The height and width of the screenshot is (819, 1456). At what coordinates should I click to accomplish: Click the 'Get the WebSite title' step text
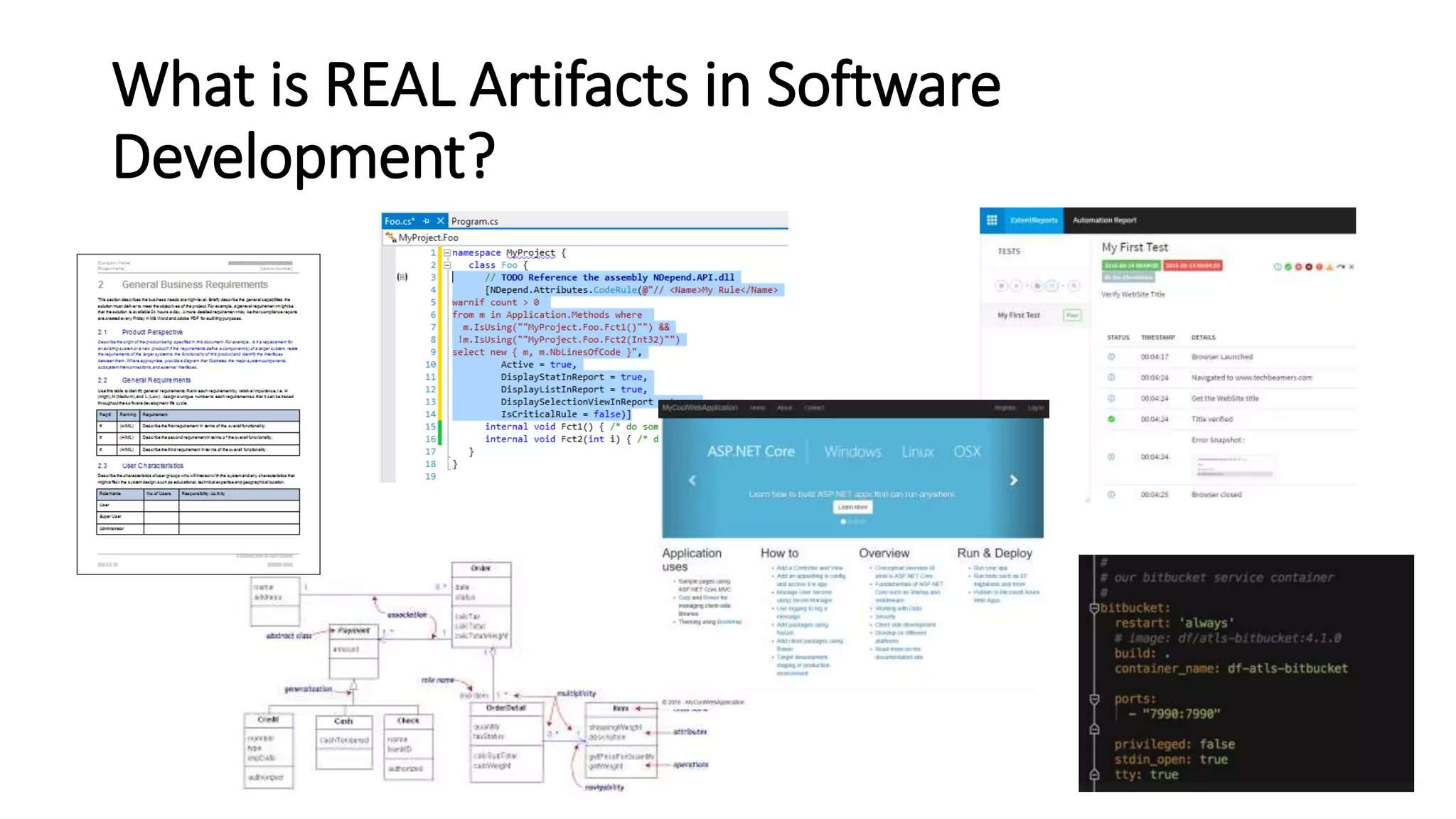(1225, 398)
